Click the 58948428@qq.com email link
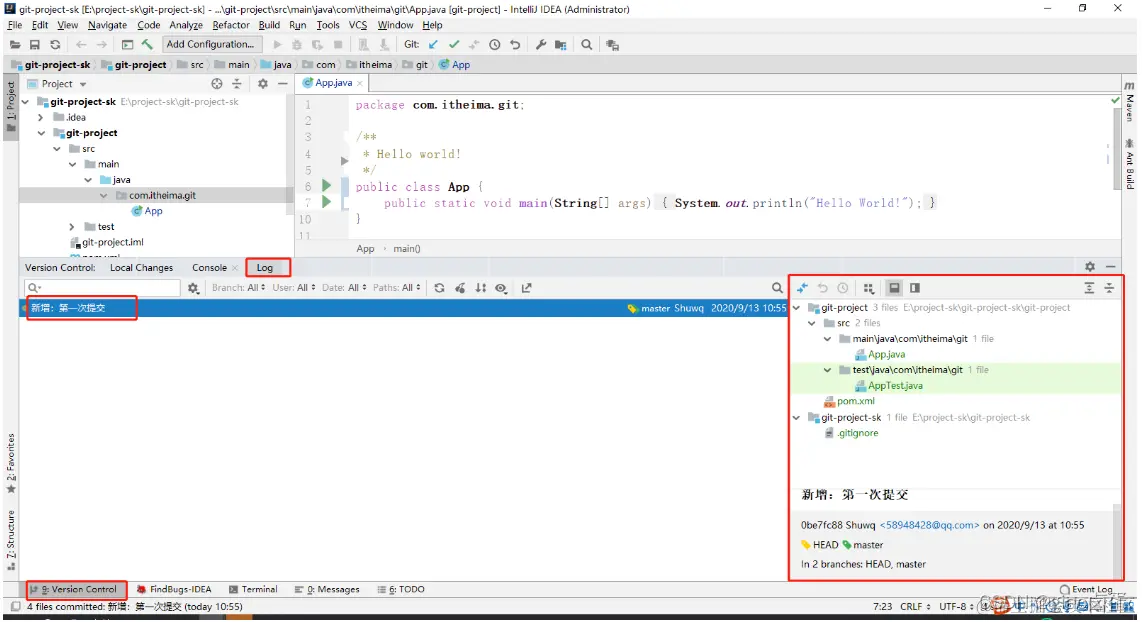1142x622 pixels. pyautogui.click(x=929, y=524)
